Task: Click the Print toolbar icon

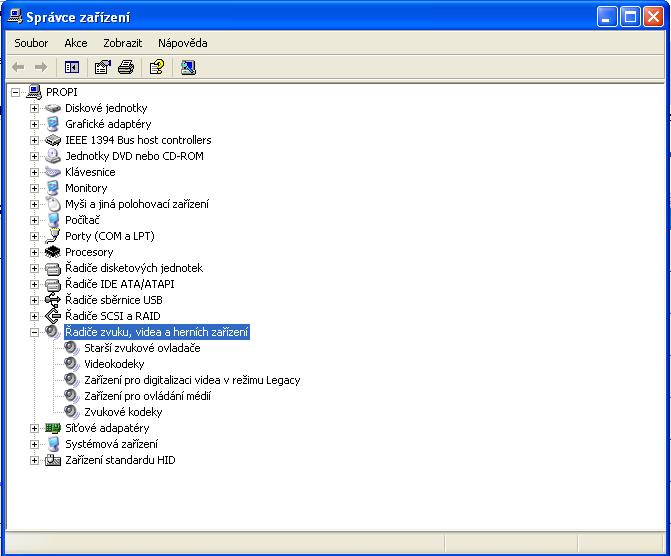Action: (x=126, y=67)
